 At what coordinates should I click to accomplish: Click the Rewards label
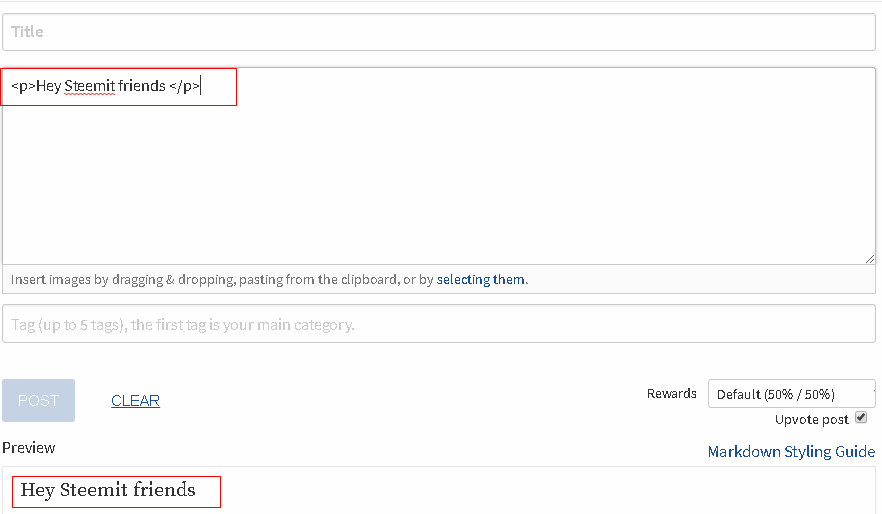(x=672, y=394)
